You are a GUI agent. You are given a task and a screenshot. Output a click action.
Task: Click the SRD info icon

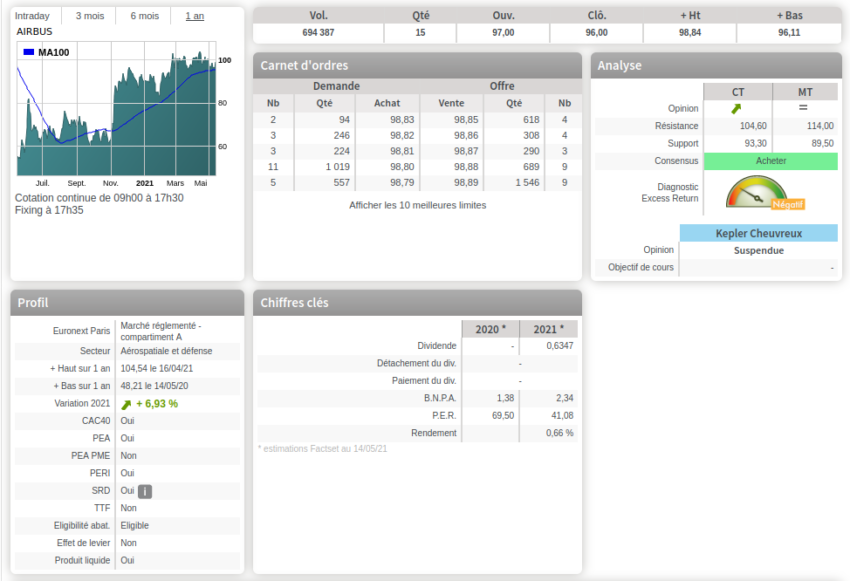coord(144,491)
